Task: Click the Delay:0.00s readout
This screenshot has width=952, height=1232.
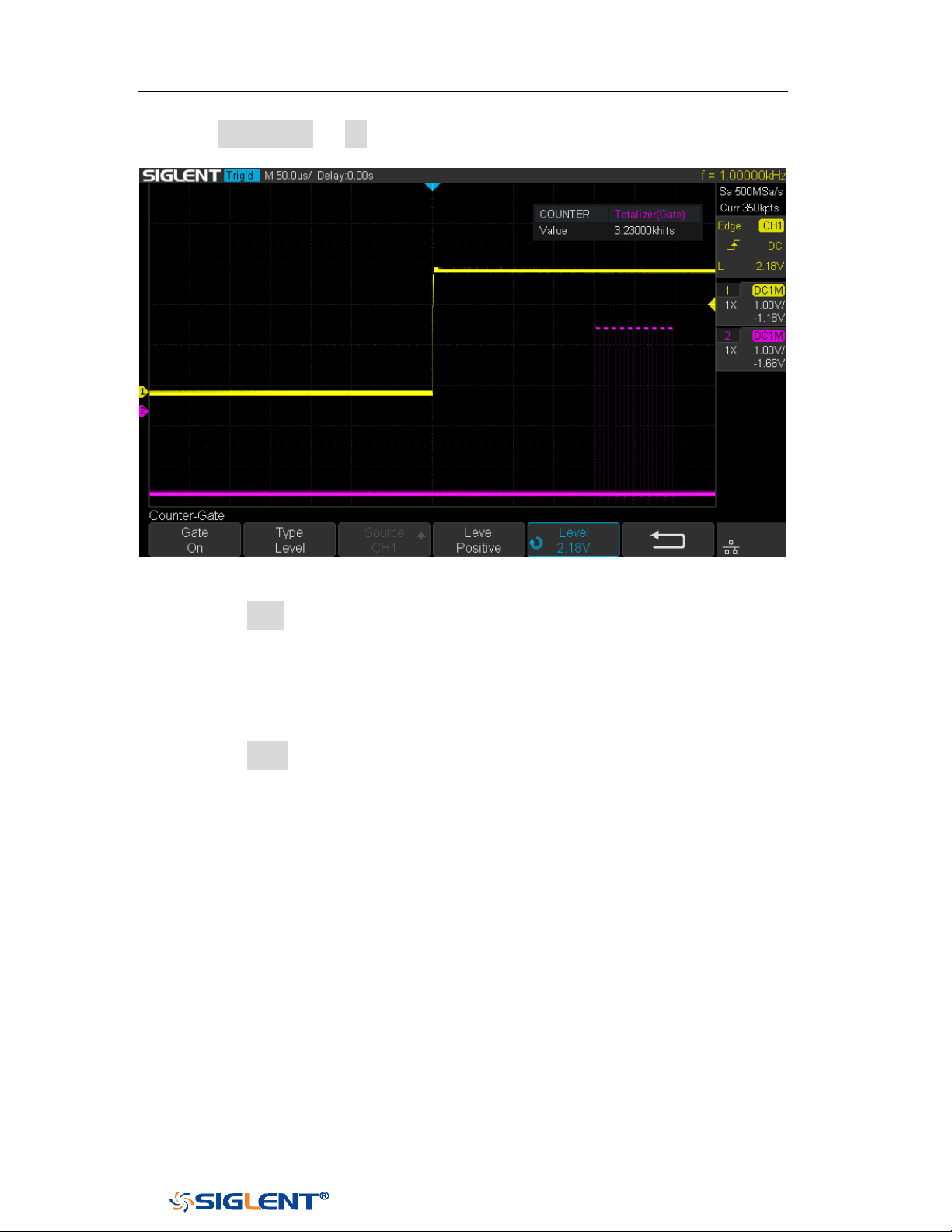Action: (x=345, y=176)
